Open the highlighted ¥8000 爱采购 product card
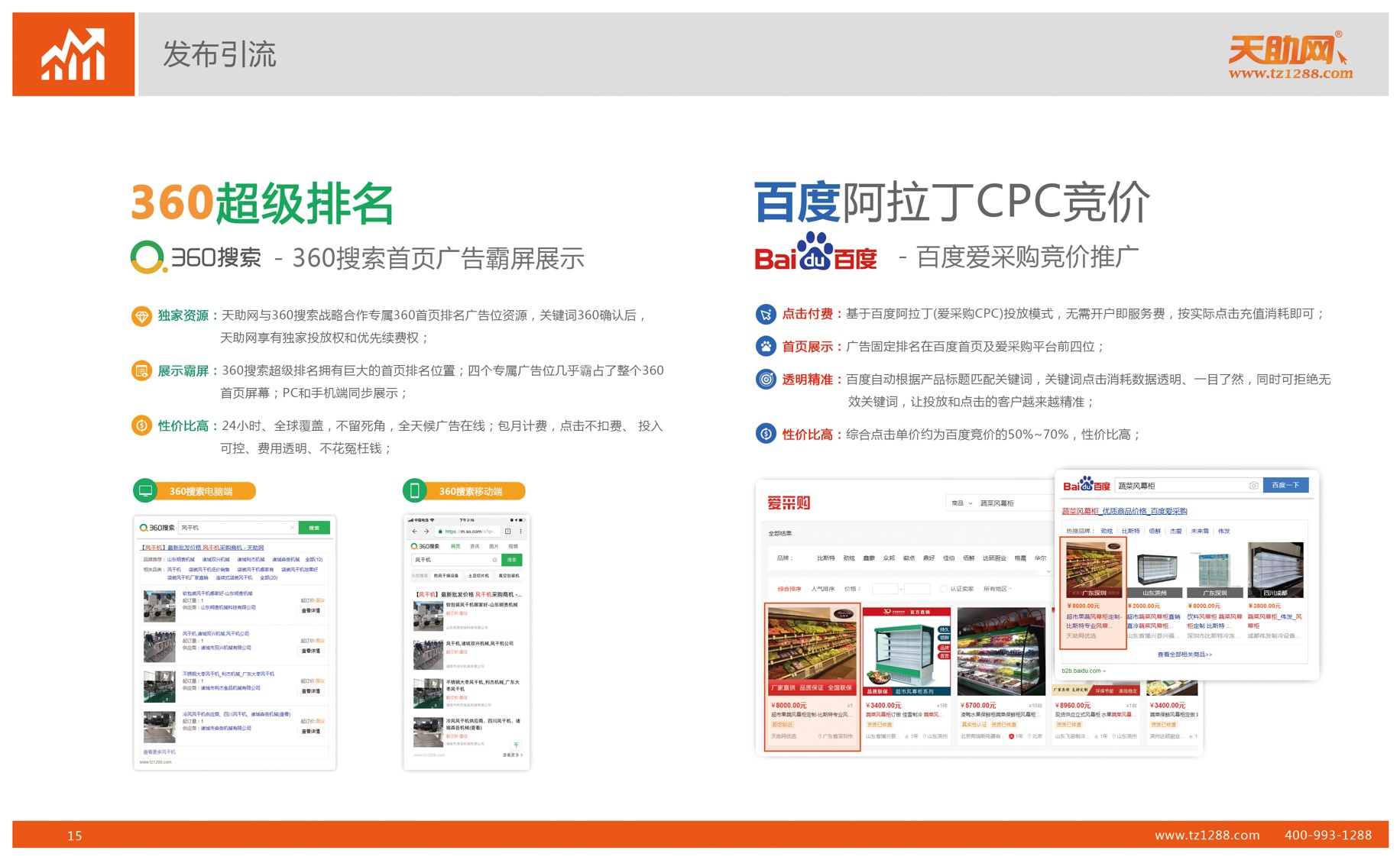1400x860 pixels. tap(812, 677)
